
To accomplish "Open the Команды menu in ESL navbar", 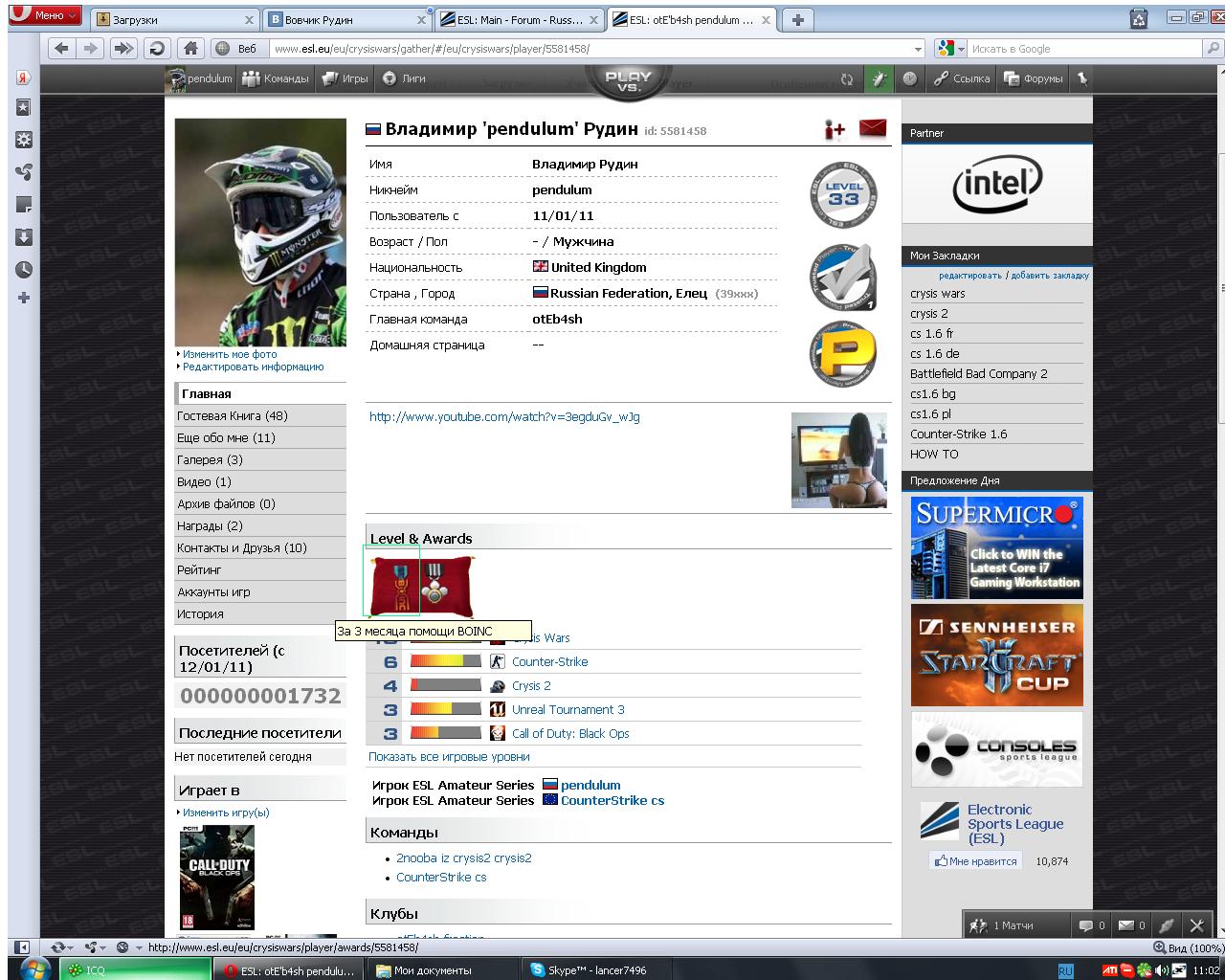I will click(276, 79).
